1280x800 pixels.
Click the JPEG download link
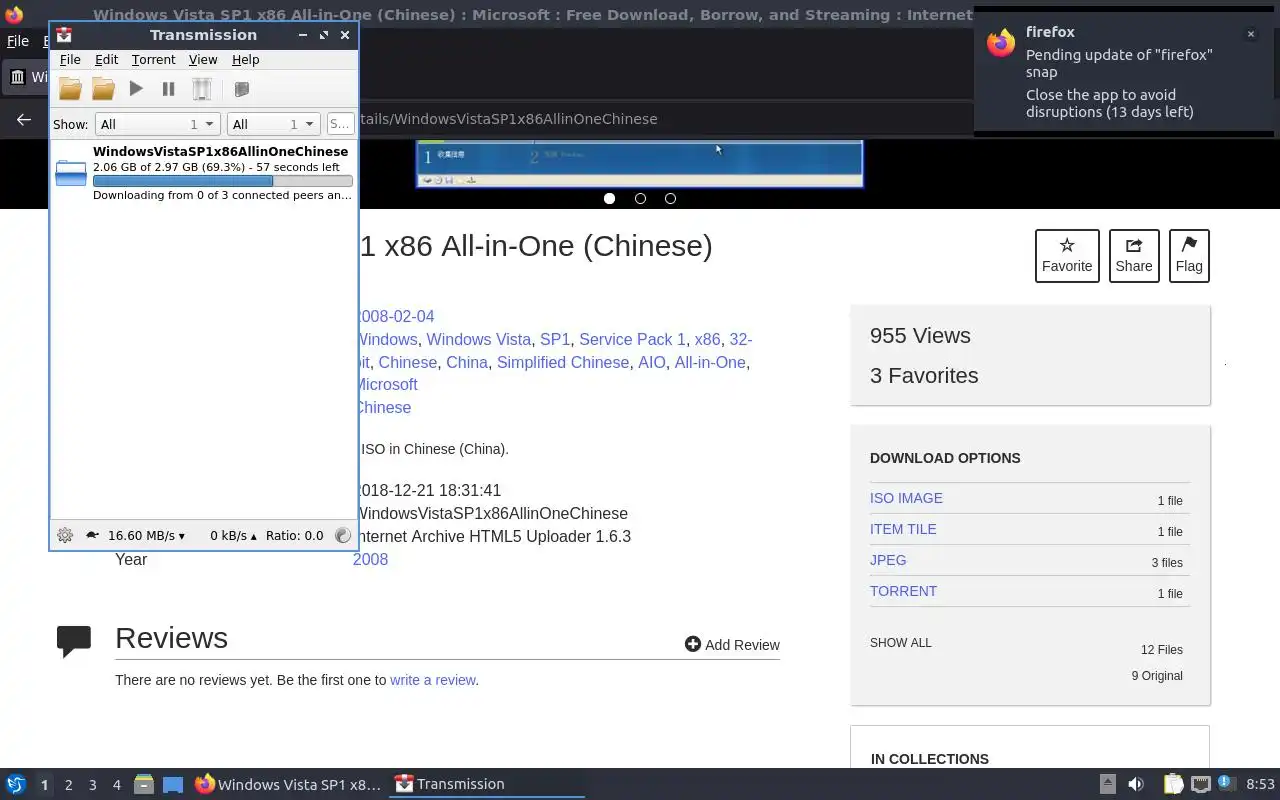click(x=888, y=560)
